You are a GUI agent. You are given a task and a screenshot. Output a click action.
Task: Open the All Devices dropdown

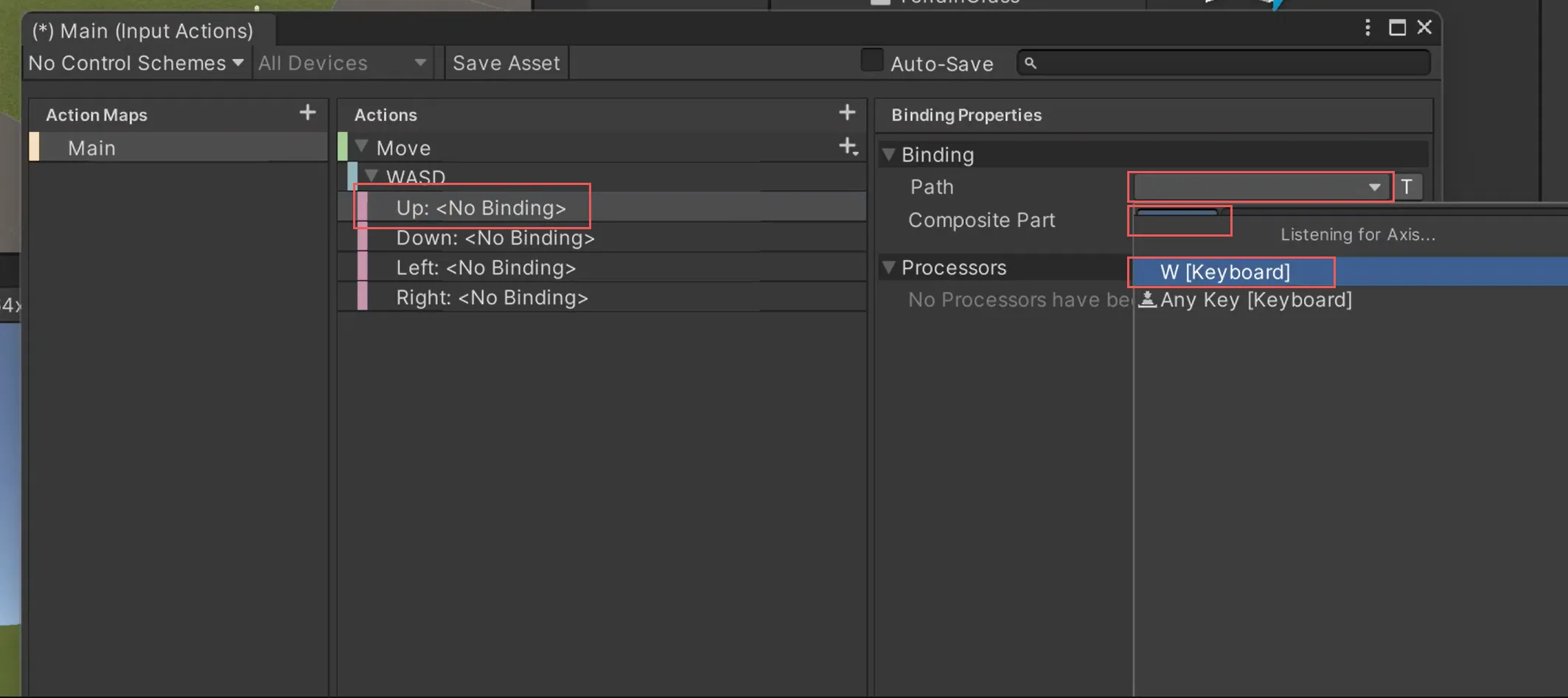point(342,63)
